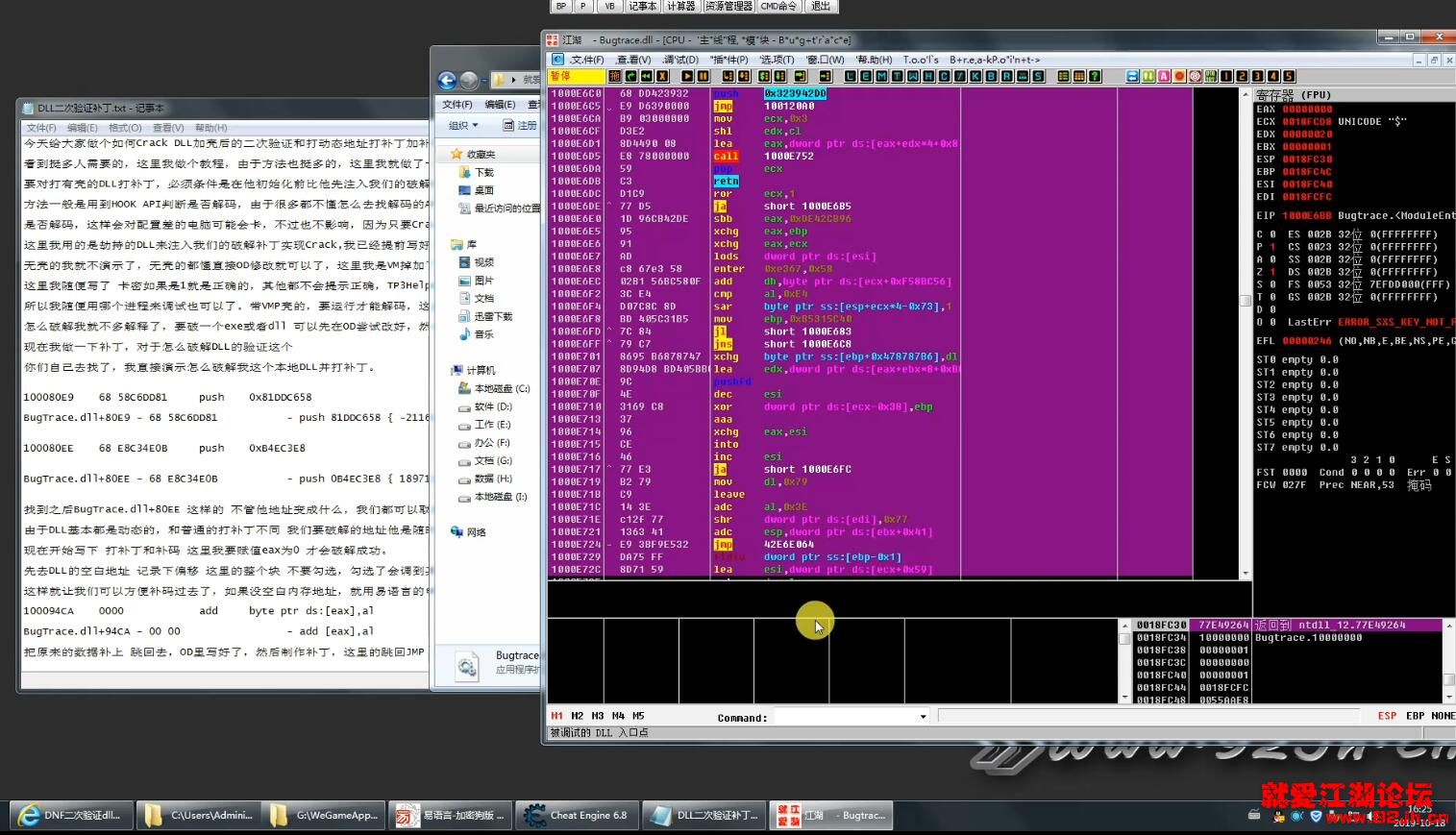Expand the 组织 dropdown in Explorer

463,125
